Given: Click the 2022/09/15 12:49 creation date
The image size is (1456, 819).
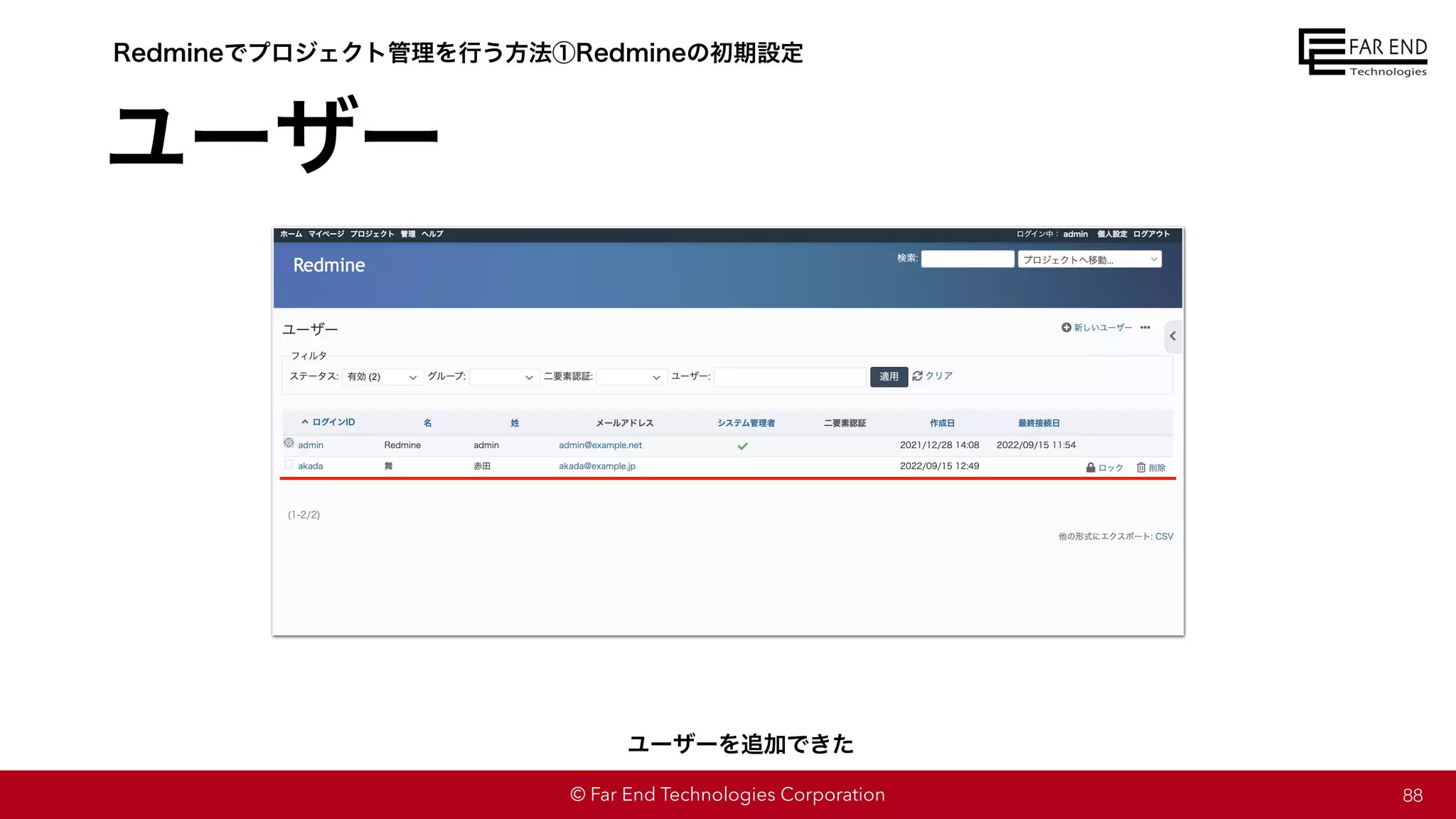Looking at the screenshot, I should coord(939,466).
